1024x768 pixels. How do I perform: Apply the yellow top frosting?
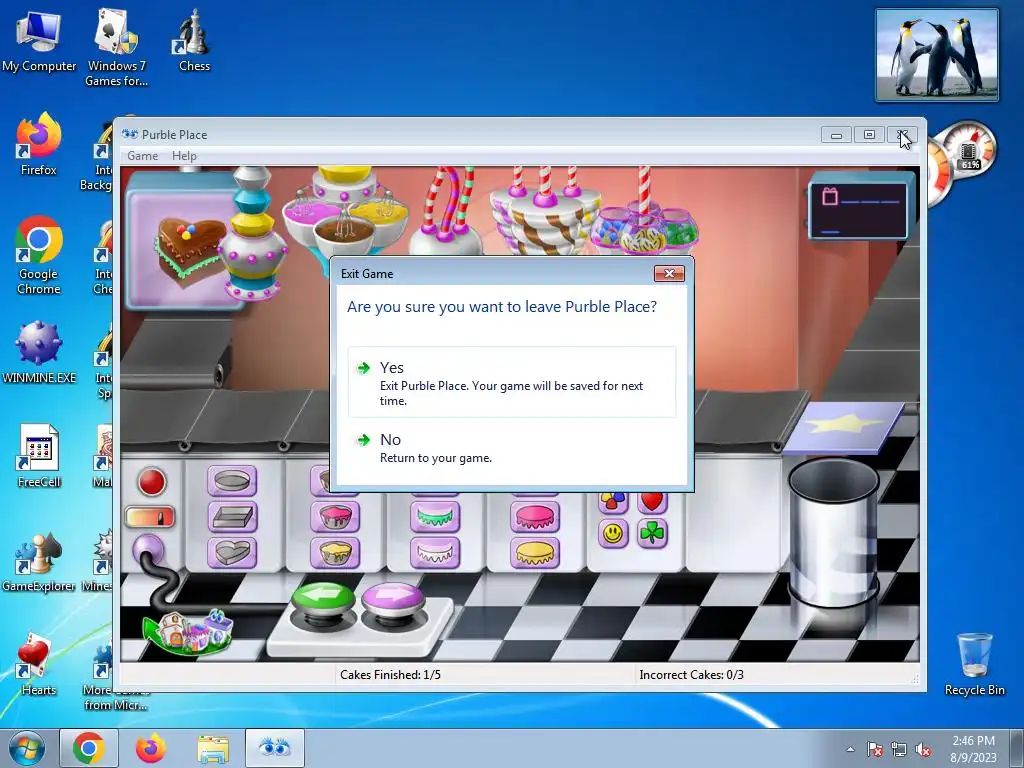coord(535,552)
